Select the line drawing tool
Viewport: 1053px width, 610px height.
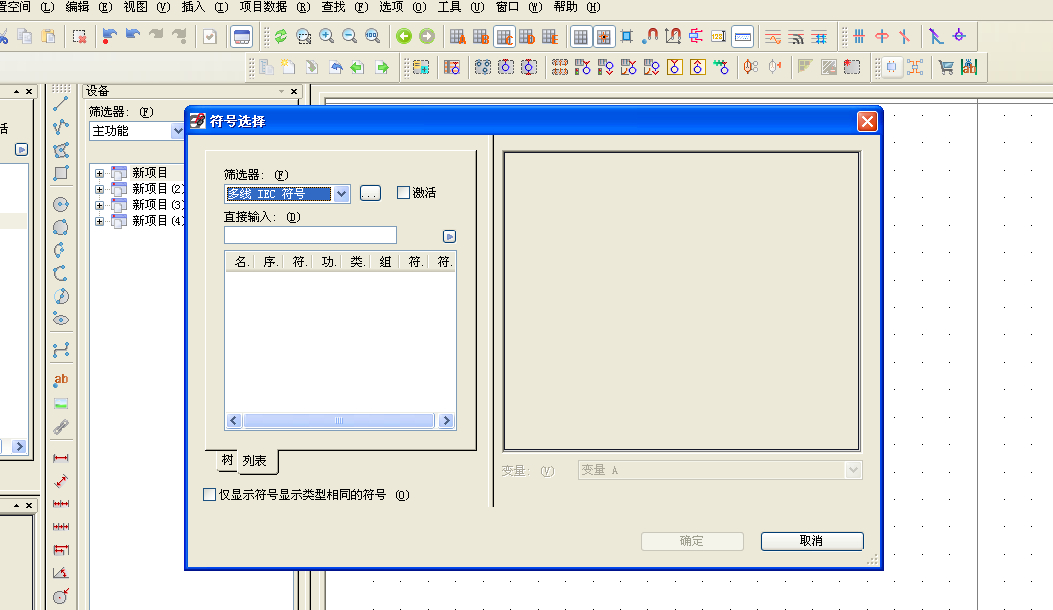[x=60, y=103]
